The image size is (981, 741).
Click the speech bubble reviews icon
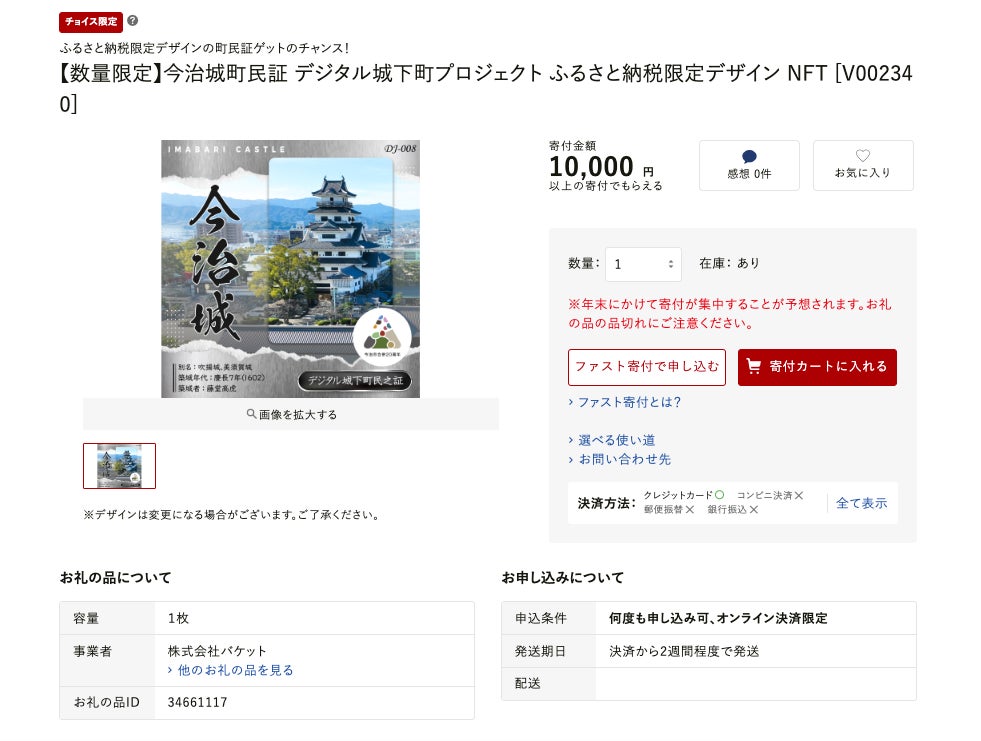coord(749,156)
